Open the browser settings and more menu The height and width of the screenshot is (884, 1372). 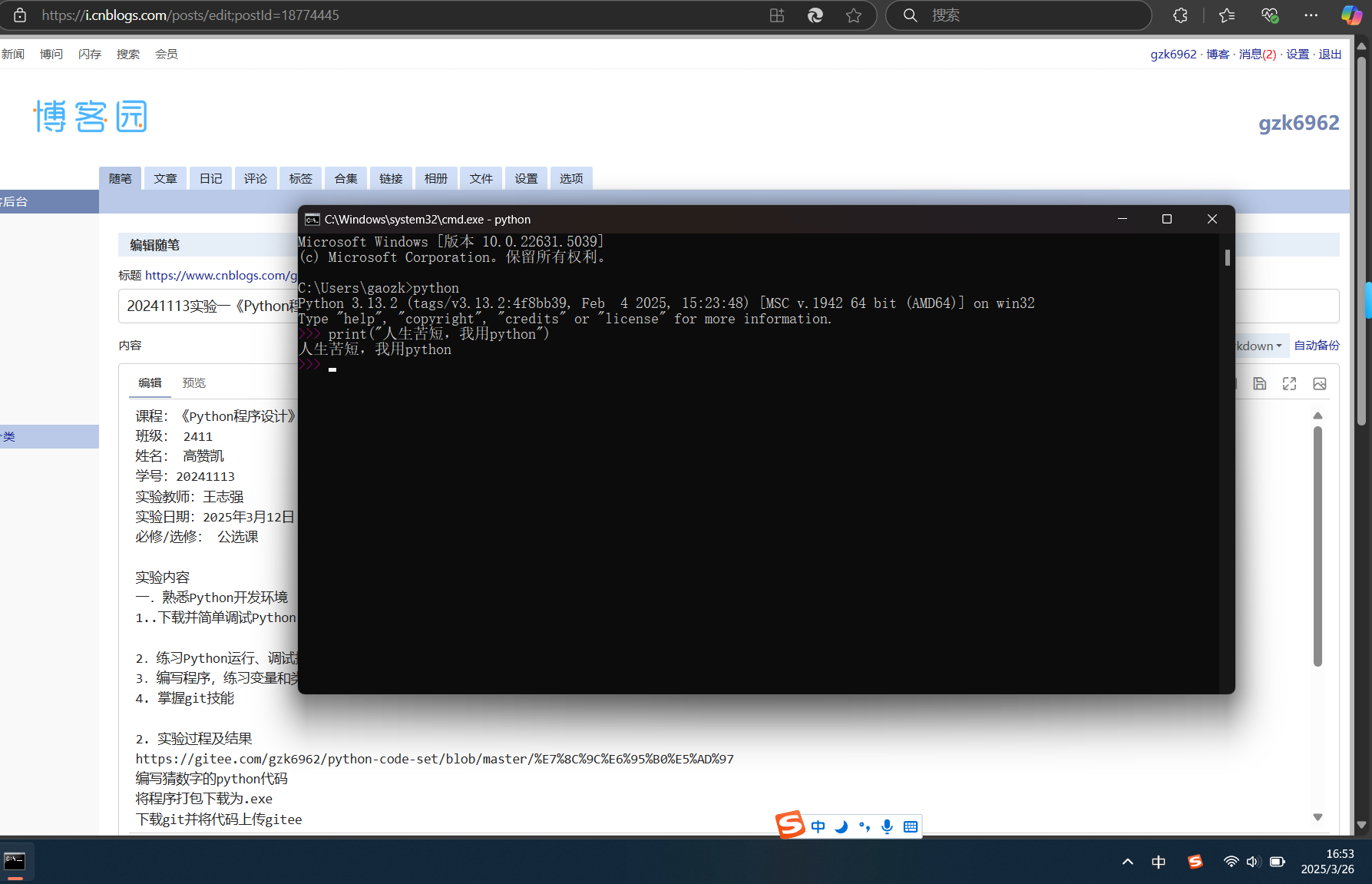pos(1311,15)
